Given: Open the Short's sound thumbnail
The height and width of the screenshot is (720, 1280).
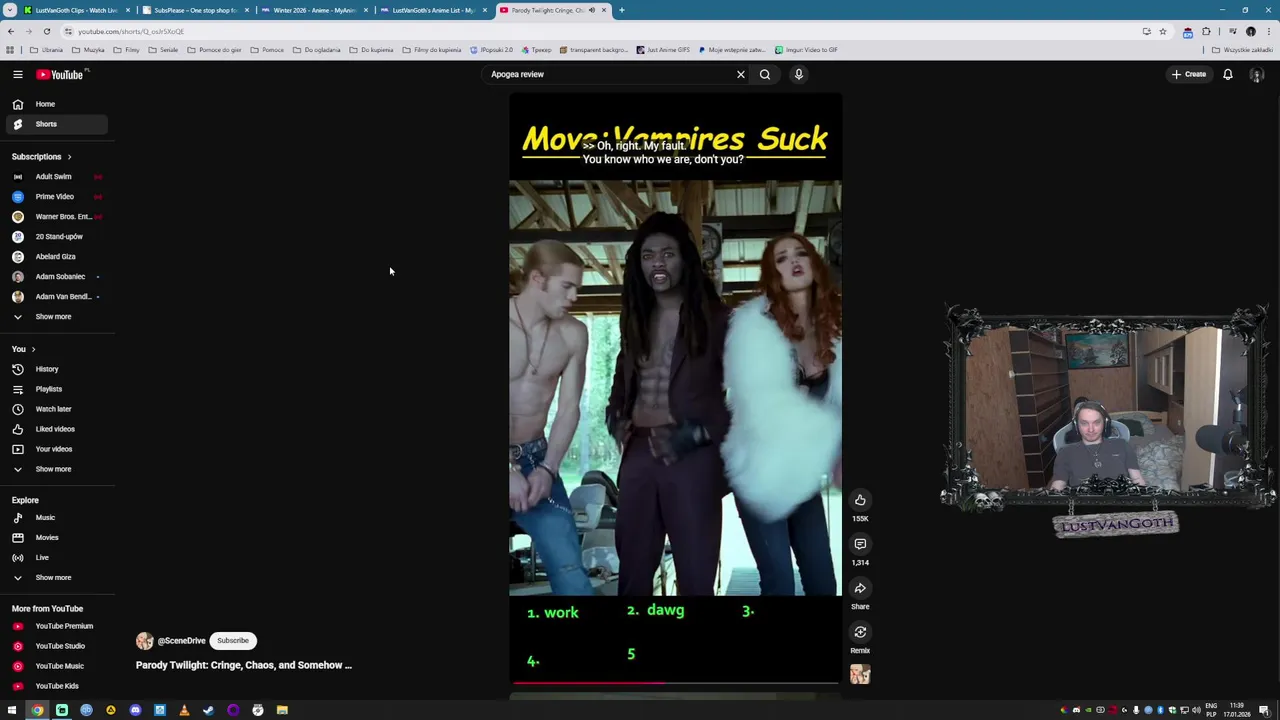Looking at the screenshot, I should [860, 674].
